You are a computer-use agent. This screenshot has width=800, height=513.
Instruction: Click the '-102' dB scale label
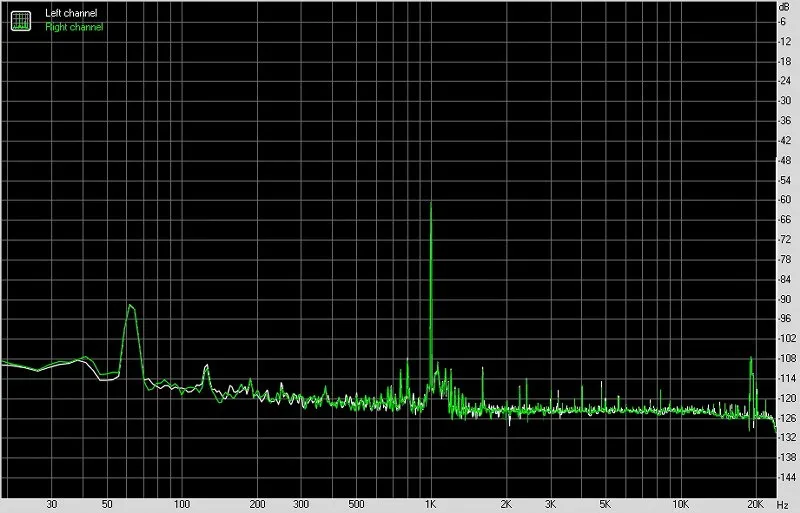point(786,338)
